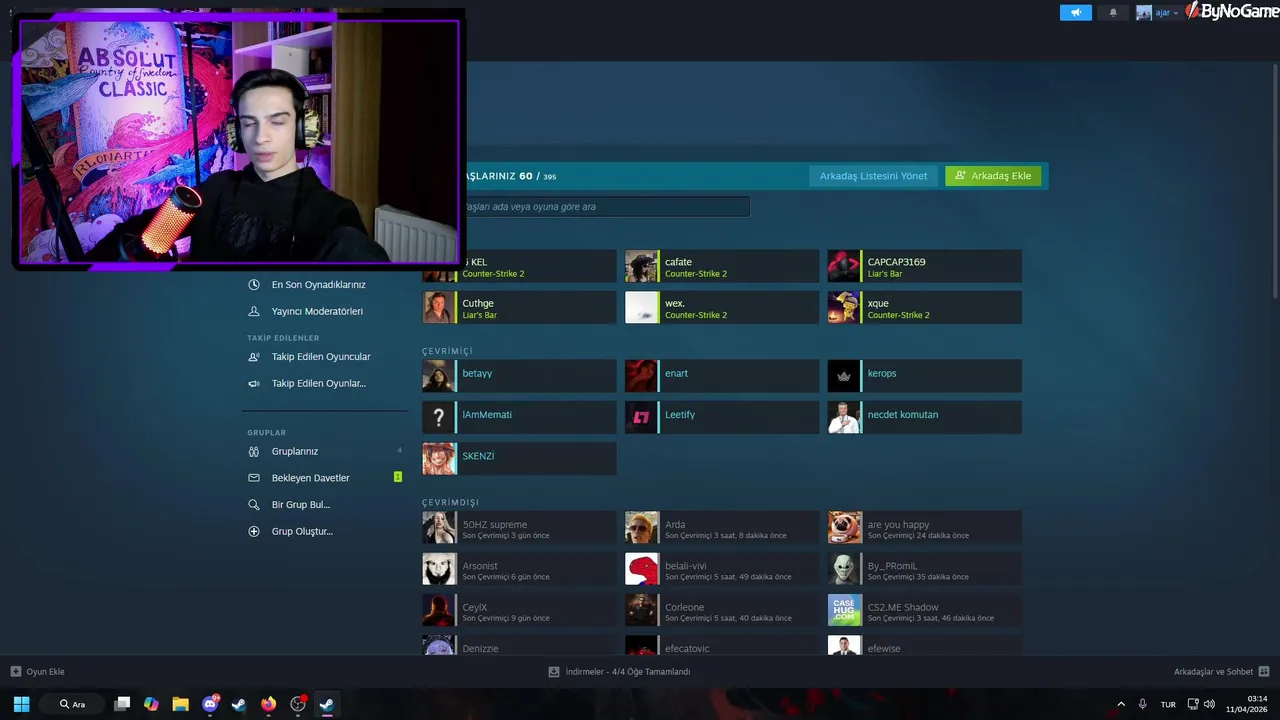This screenshot has height=720, width=1280.
Task: Open File Explorer from taskbar
Action: click(x=180, y=704)
